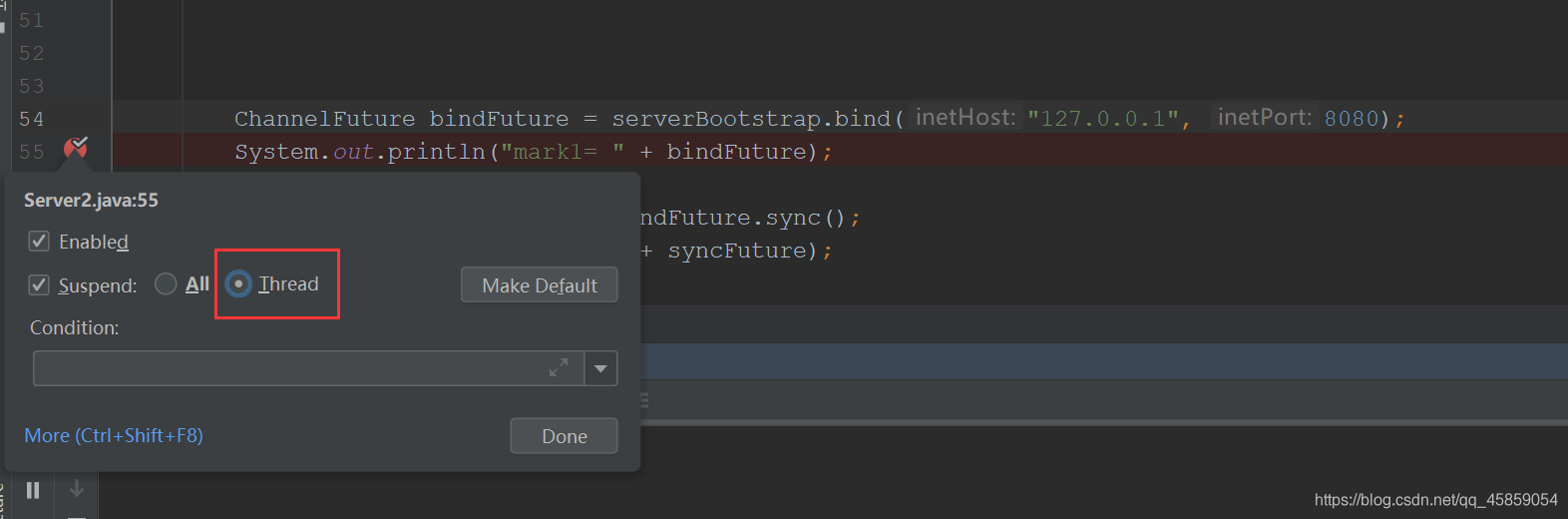Select the Thread suspend radio button
The height and width of the screenshot is (519, 1568).
click(238, 284)
